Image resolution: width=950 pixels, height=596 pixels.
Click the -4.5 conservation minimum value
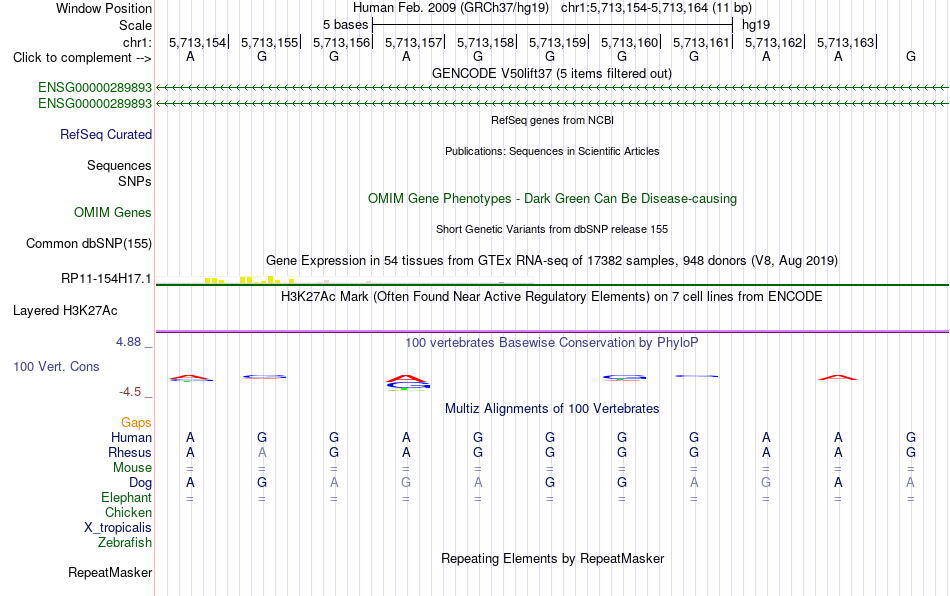click(130, 392)
